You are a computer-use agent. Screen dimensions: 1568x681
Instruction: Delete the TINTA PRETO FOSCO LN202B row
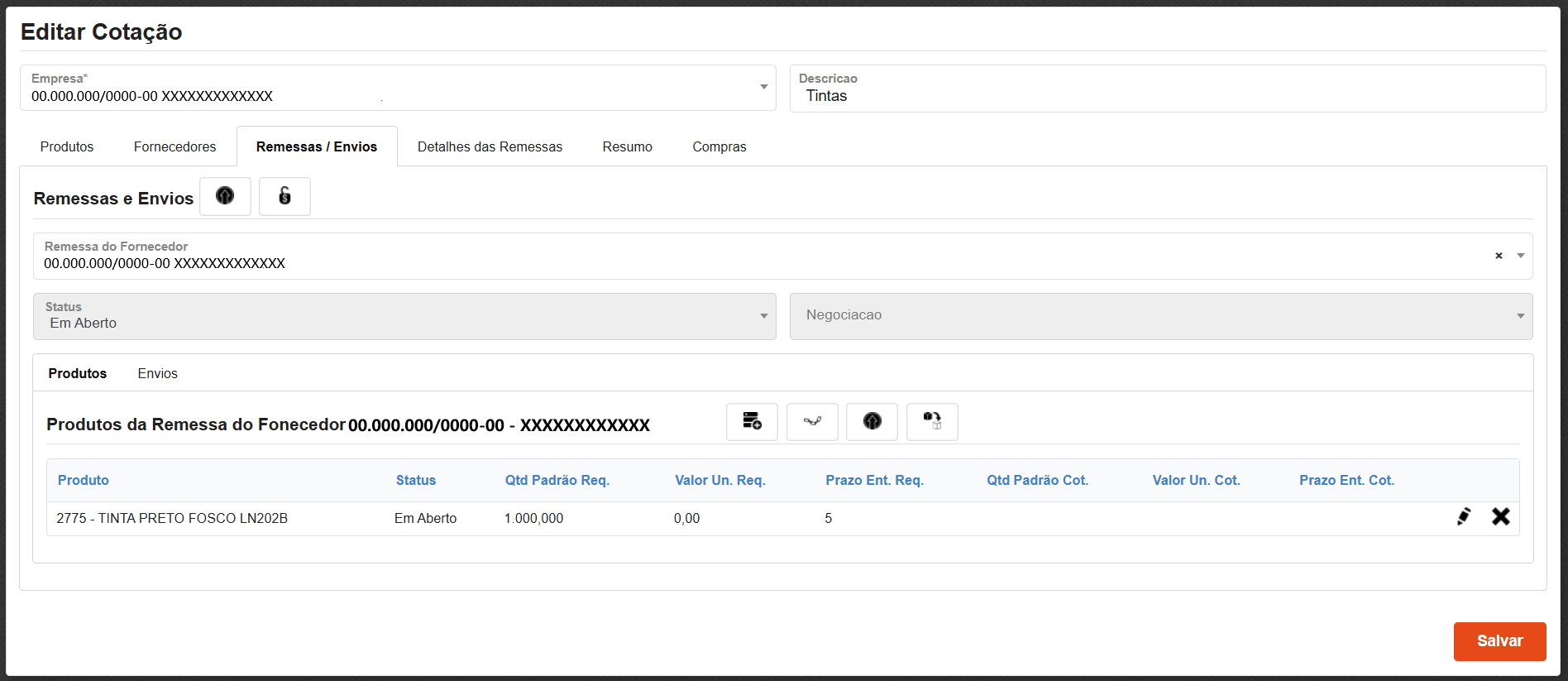pos(1500,517)
